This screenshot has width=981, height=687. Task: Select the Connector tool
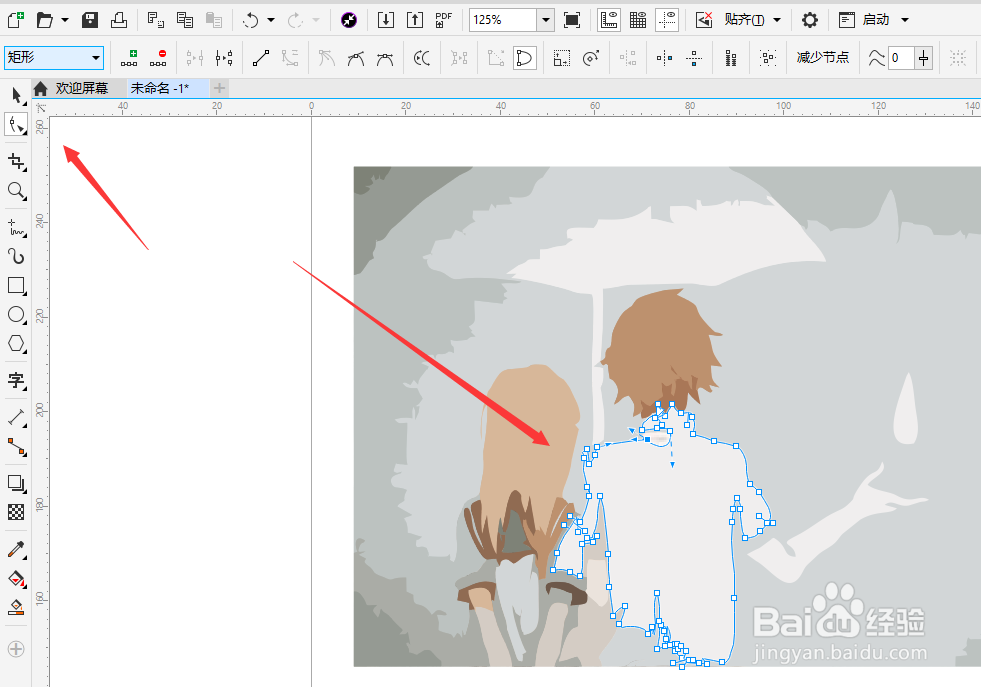(x=16, y=447)
